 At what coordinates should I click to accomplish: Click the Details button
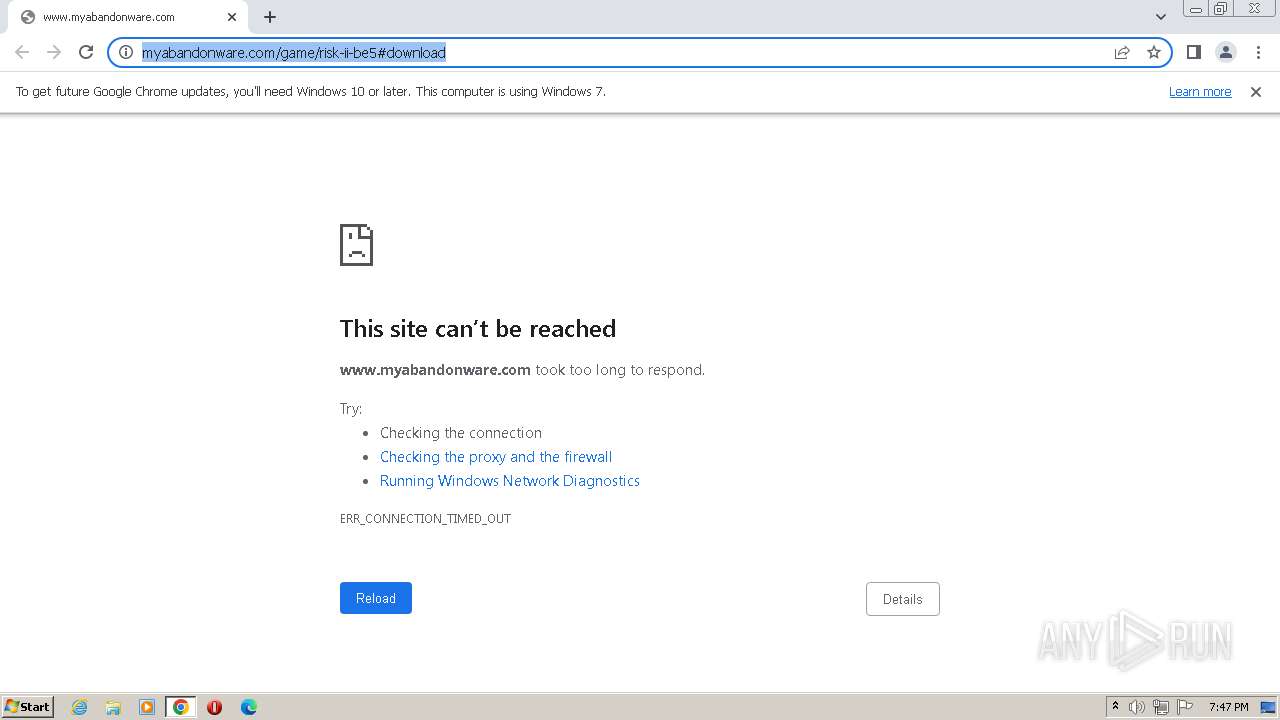click(903, 599)
